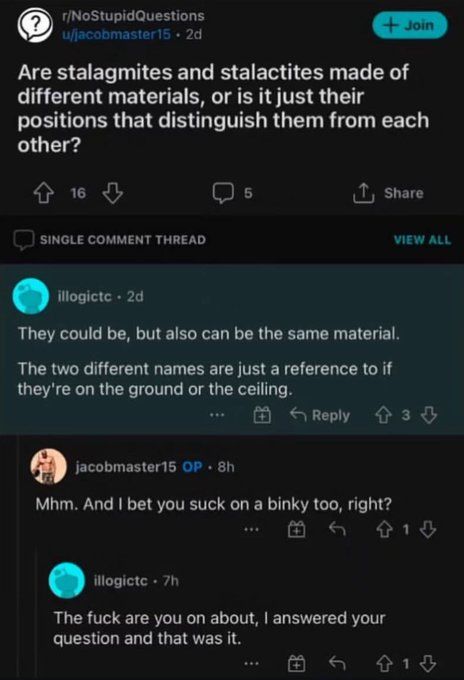Open u/jacobmaster15 profile link in header
The image size is (464, 680).
[x=117, y=34]
